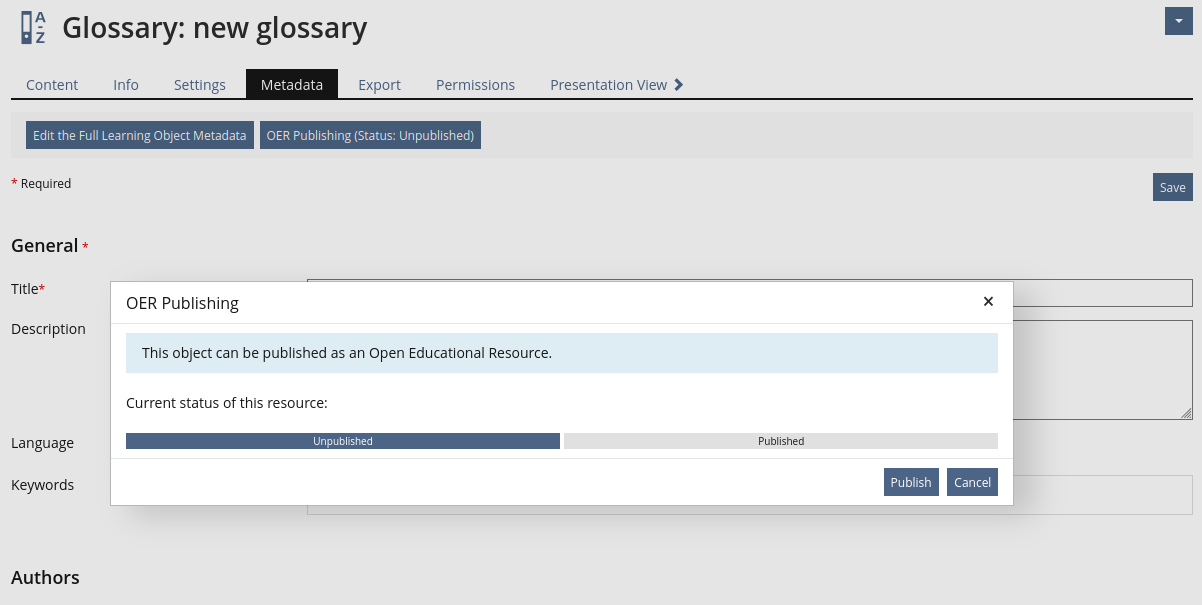Switch to the Content tab

tap(52, 85)
